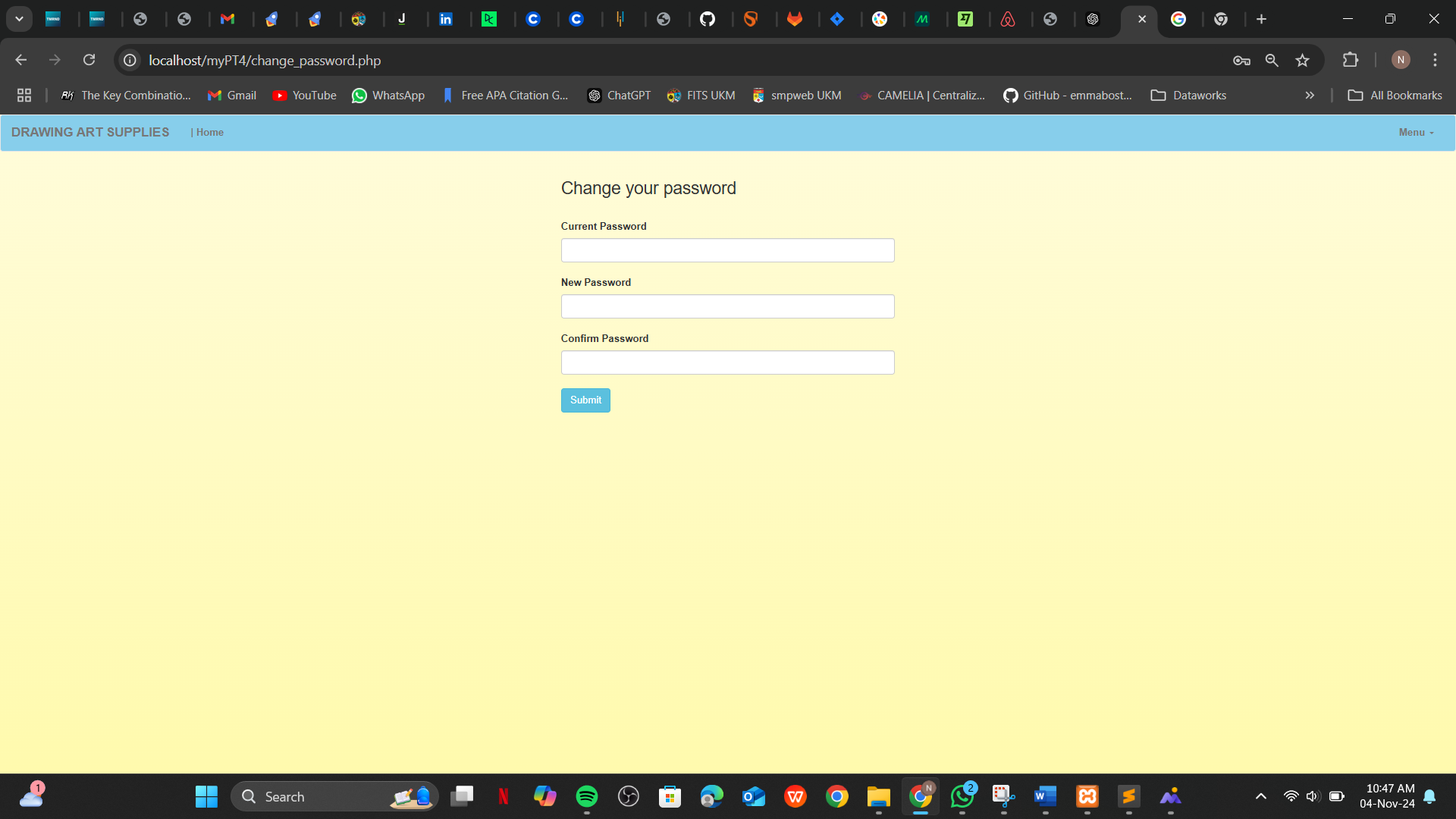1456x819 pixels.
Task: Go to the Home navbar link
Action: coord(209,132)
